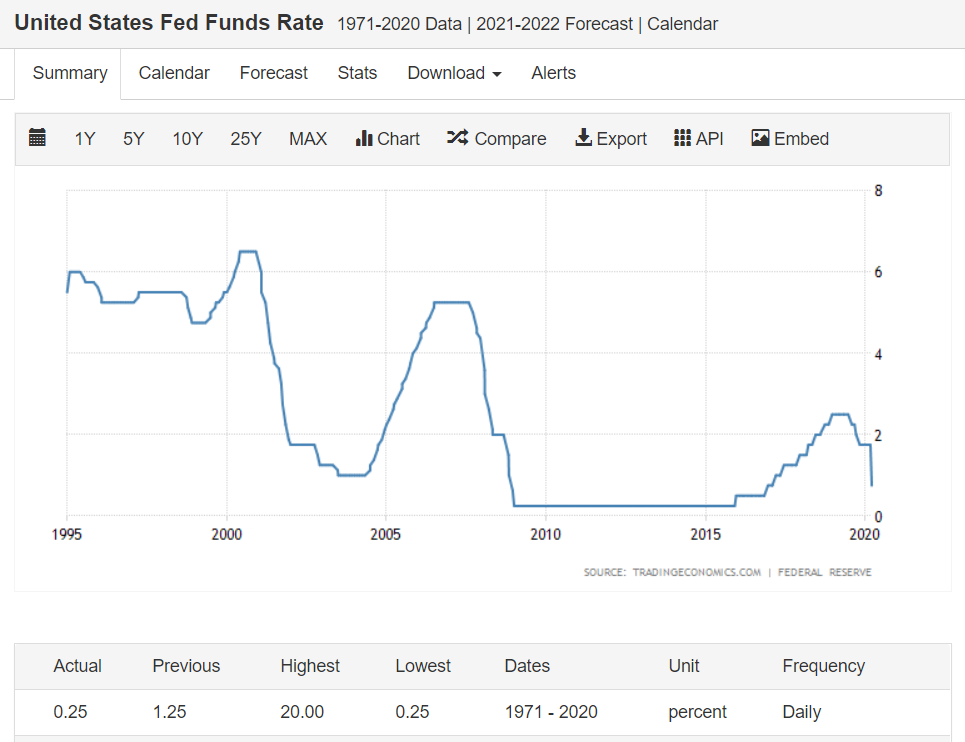965x742 pixels.
Task: Show MAX historical data range
Action: (x=308, y=139)
